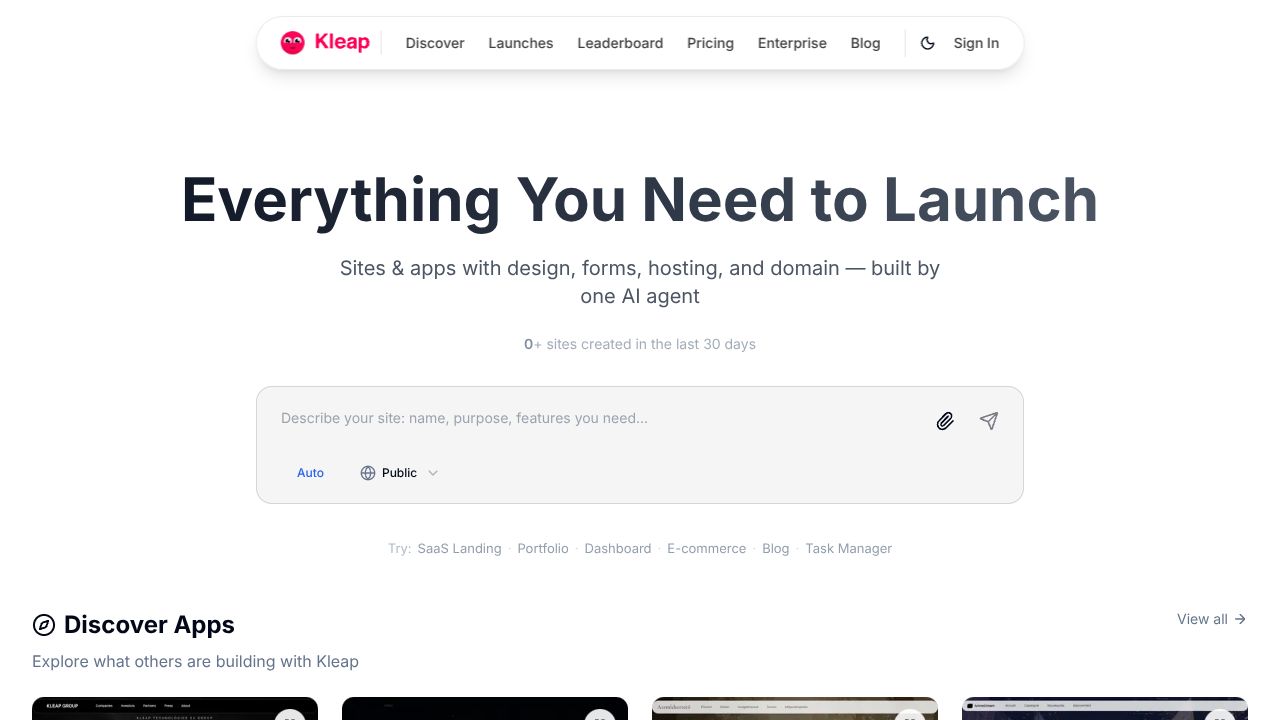Click the compass icon next to Discover Apps
Screen dimensions: 1280x720
(44, 624)
